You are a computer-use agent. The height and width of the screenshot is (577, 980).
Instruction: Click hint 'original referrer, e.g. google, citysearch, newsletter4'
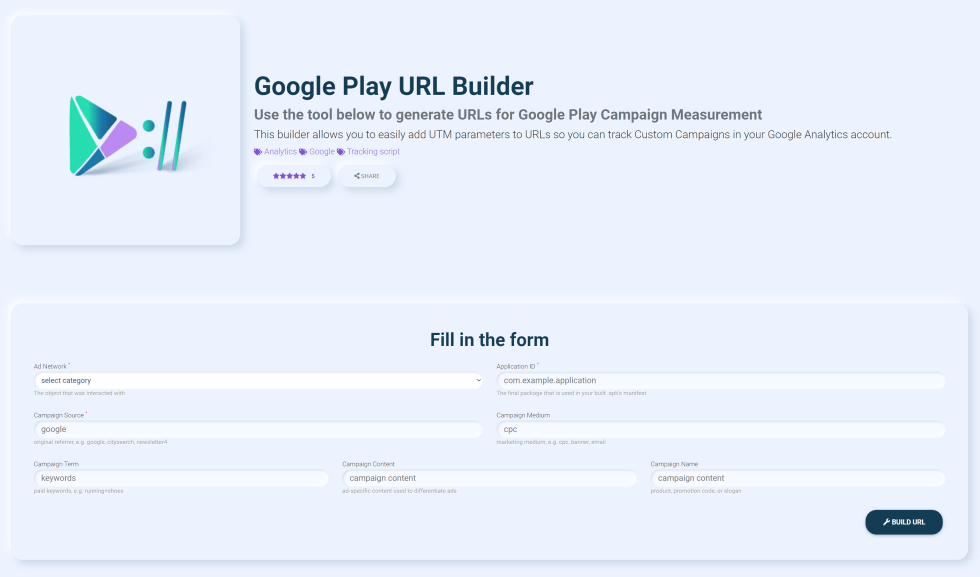coord(101,442)
